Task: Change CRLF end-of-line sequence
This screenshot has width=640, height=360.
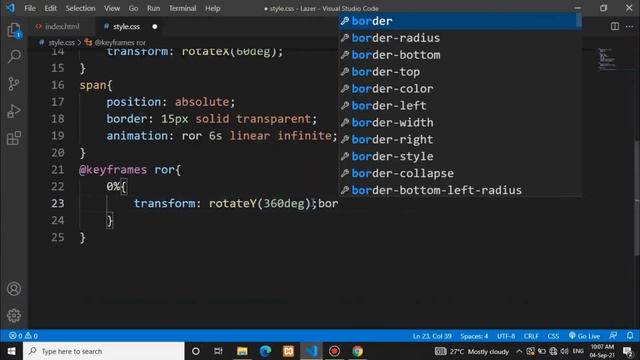Action: 531,336
